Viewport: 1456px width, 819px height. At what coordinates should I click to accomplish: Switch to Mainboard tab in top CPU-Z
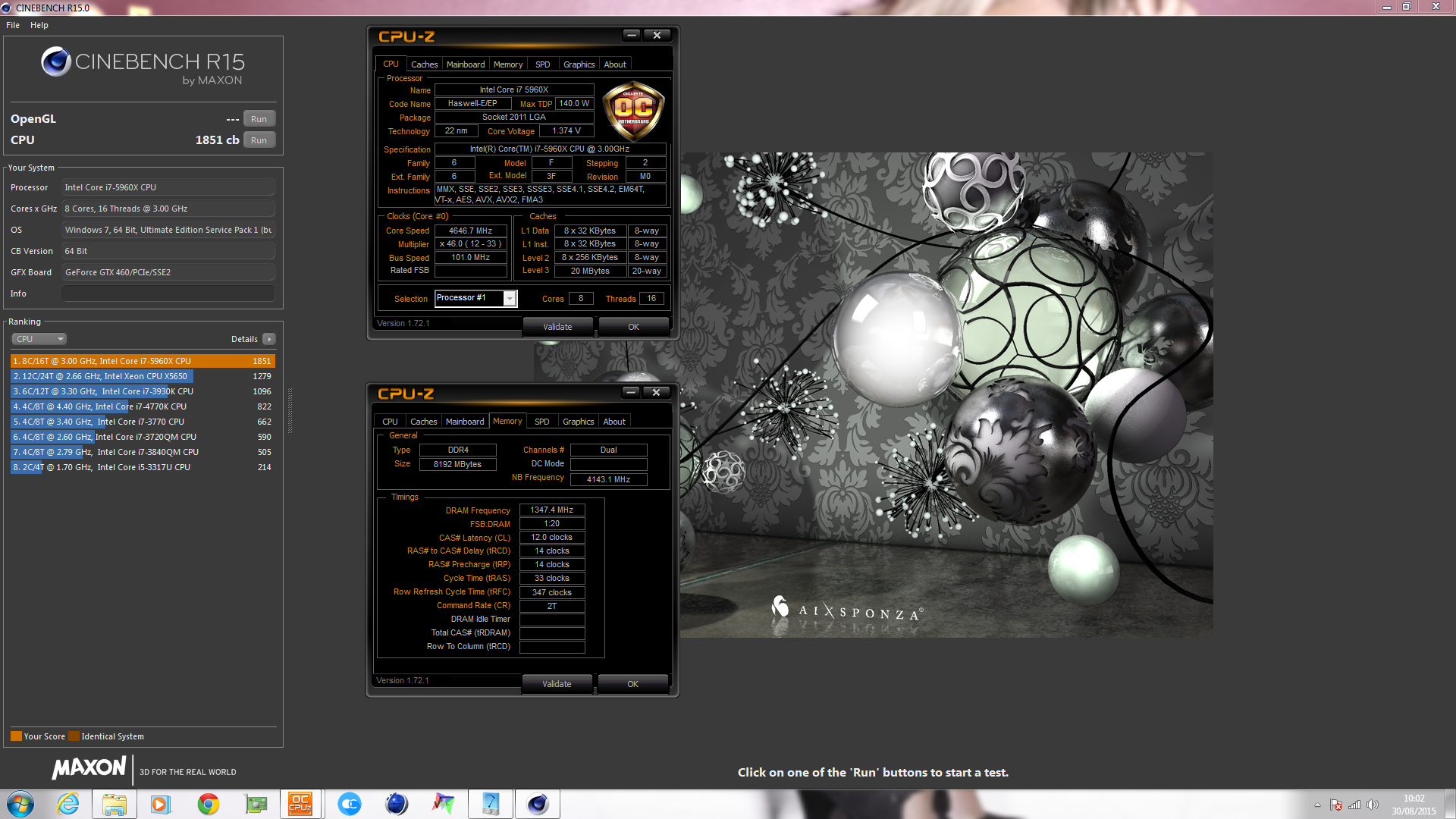466,64
